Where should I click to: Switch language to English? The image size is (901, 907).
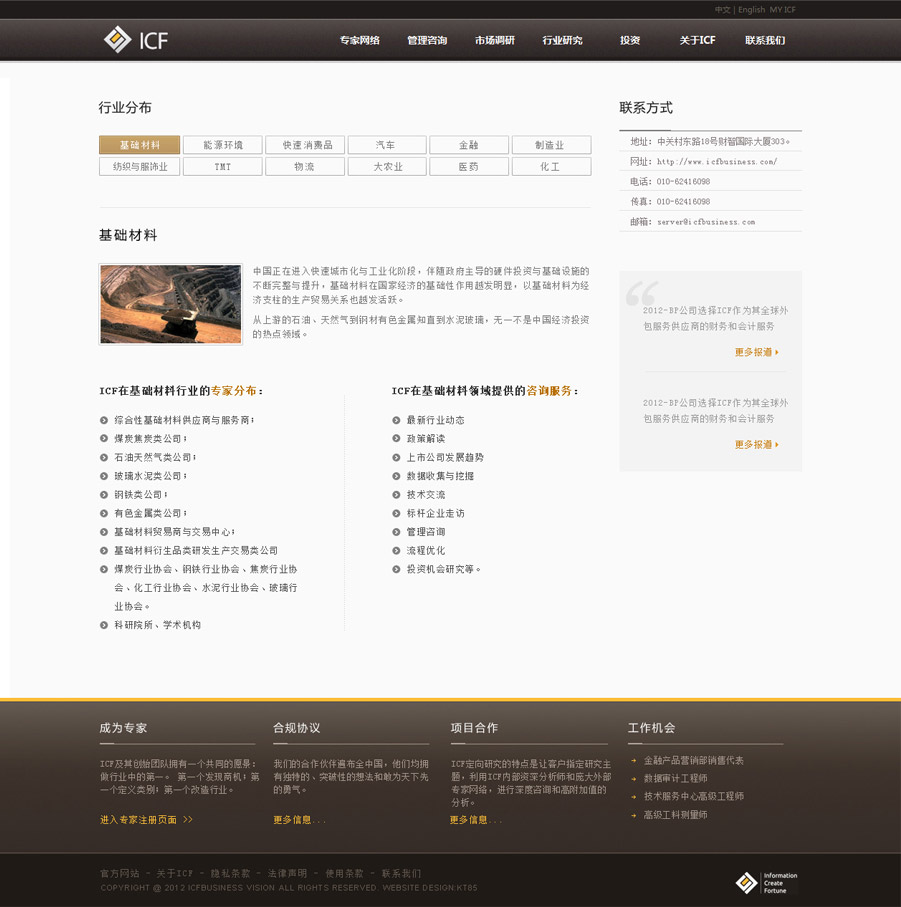click(x=751, y=10)
